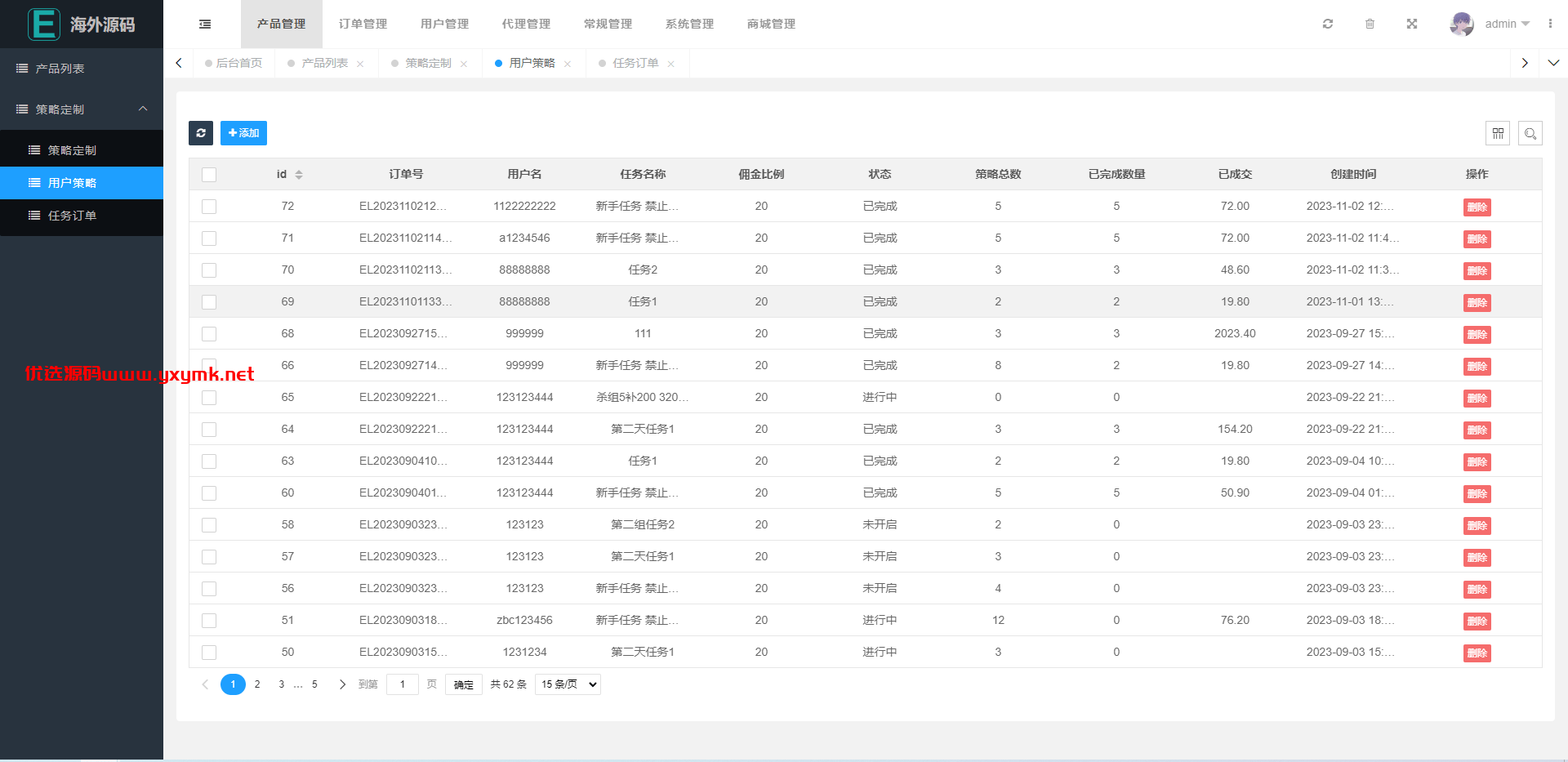Click the blue 添加 button
This screenshot has height=762, width=1568.
pyautogui.click(x=243, y=133)
